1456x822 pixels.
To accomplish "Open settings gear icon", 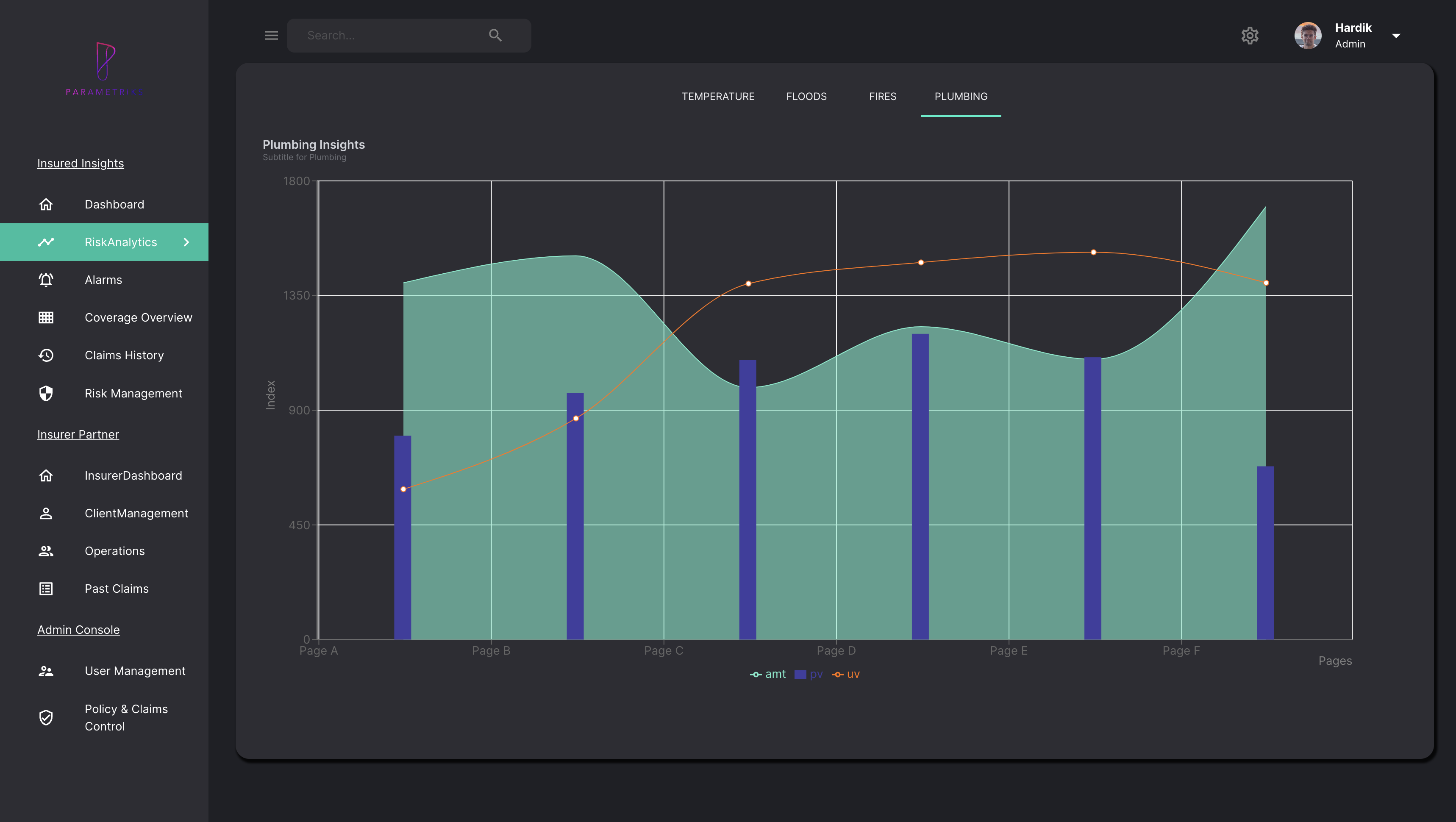I will pyautogui.click(x=1250, y=36).
